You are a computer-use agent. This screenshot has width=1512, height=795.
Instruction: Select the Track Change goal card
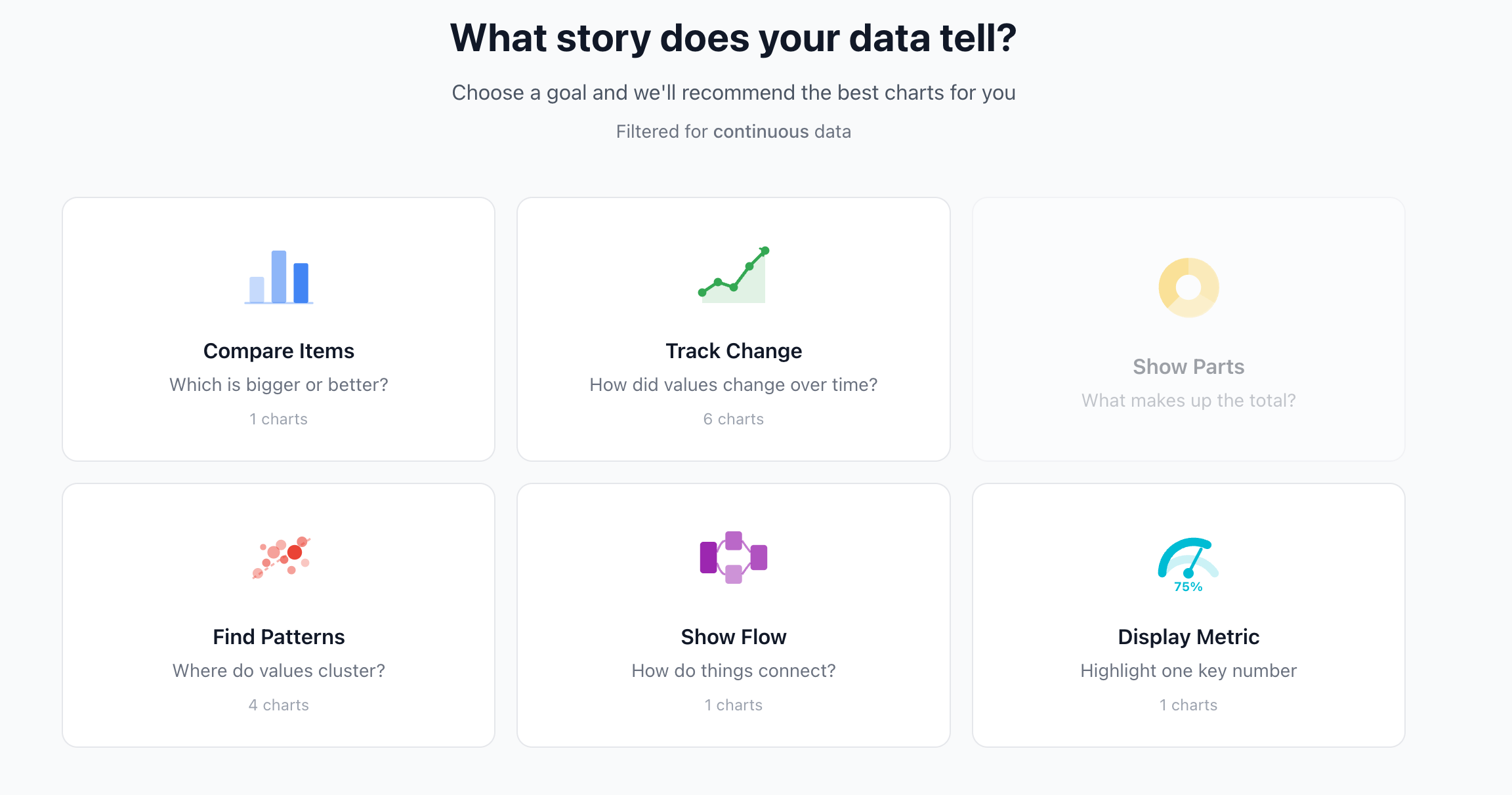pyautogui.click(x=734, y=328)
